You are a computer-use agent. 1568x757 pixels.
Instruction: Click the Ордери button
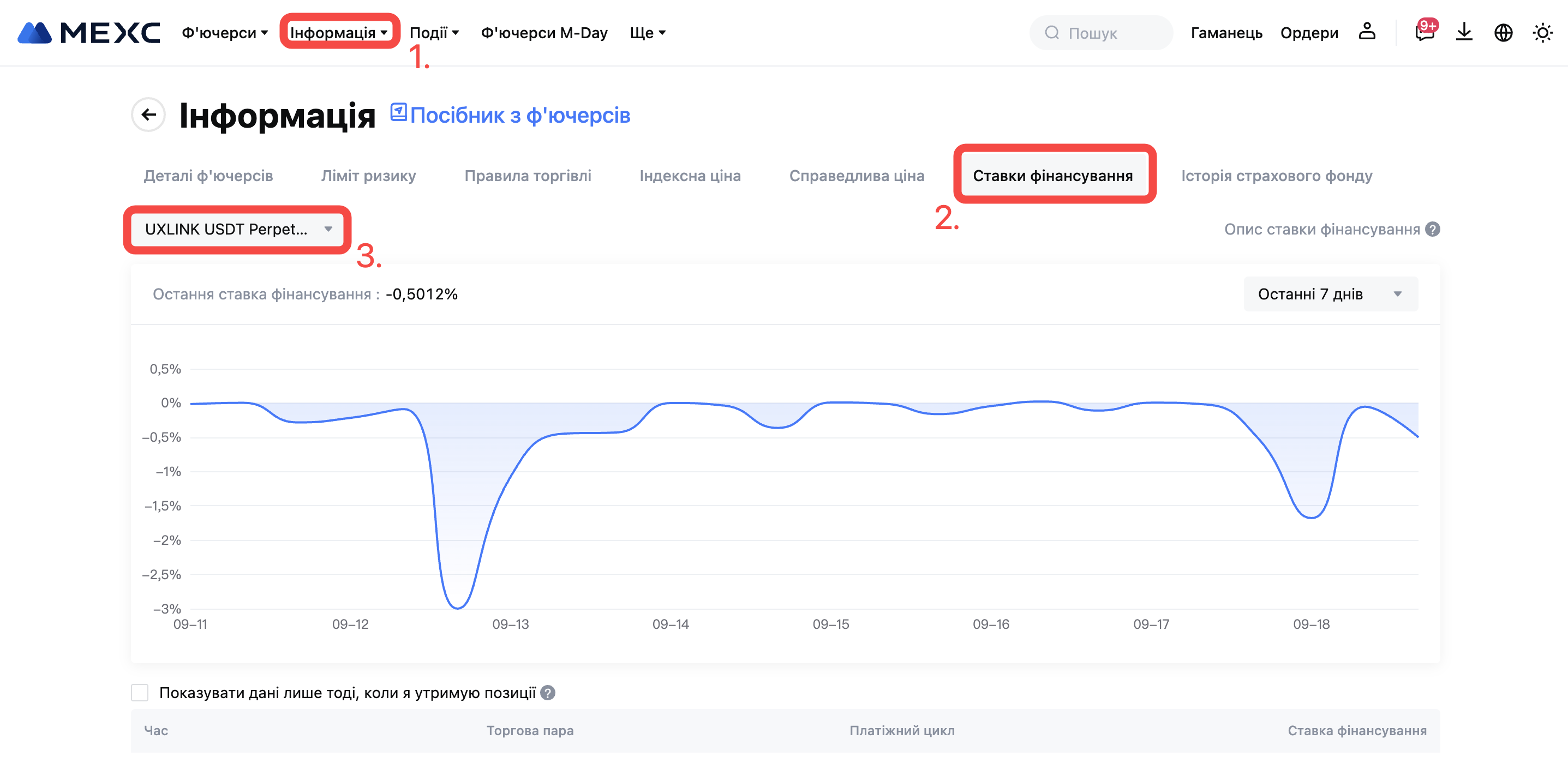point(1309,32)
